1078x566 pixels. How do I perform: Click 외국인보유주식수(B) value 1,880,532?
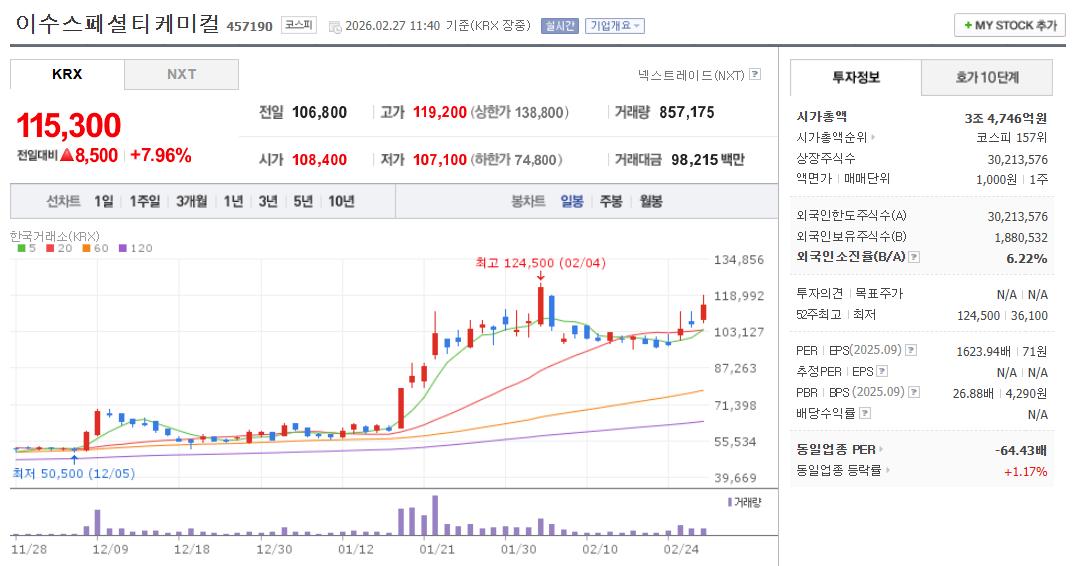[x=1021, y=237]
